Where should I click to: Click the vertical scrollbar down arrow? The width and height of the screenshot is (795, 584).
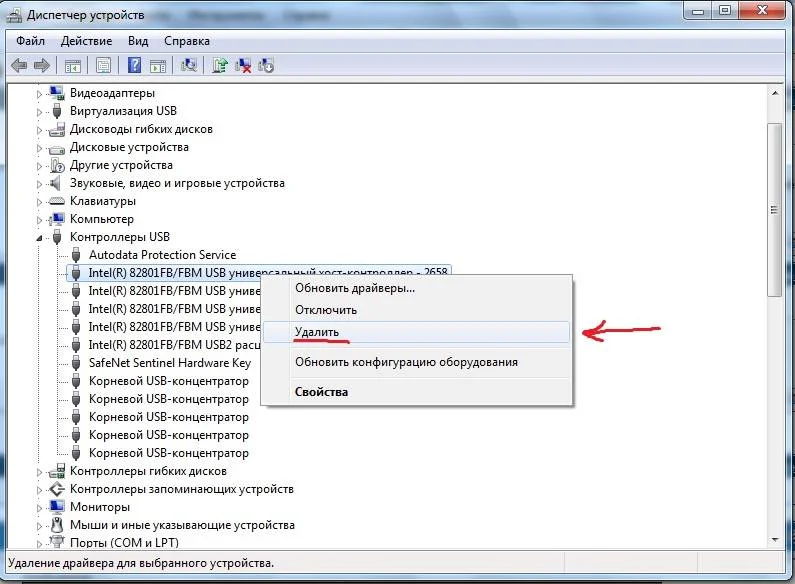pos(775,540)
